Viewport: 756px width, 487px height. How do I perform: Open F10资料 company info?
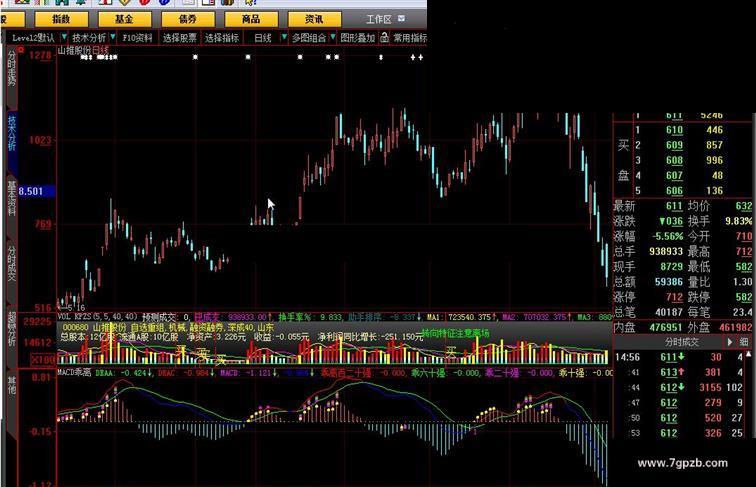(137, 38)
